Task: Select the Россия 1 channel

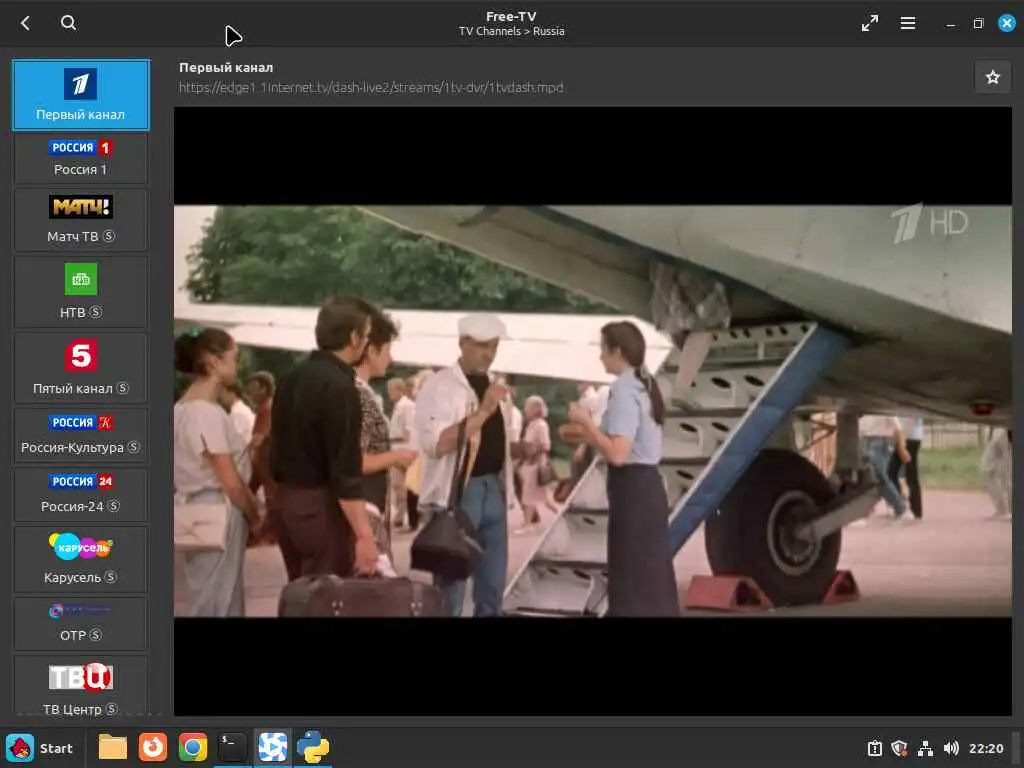Action: pos(81,159)
